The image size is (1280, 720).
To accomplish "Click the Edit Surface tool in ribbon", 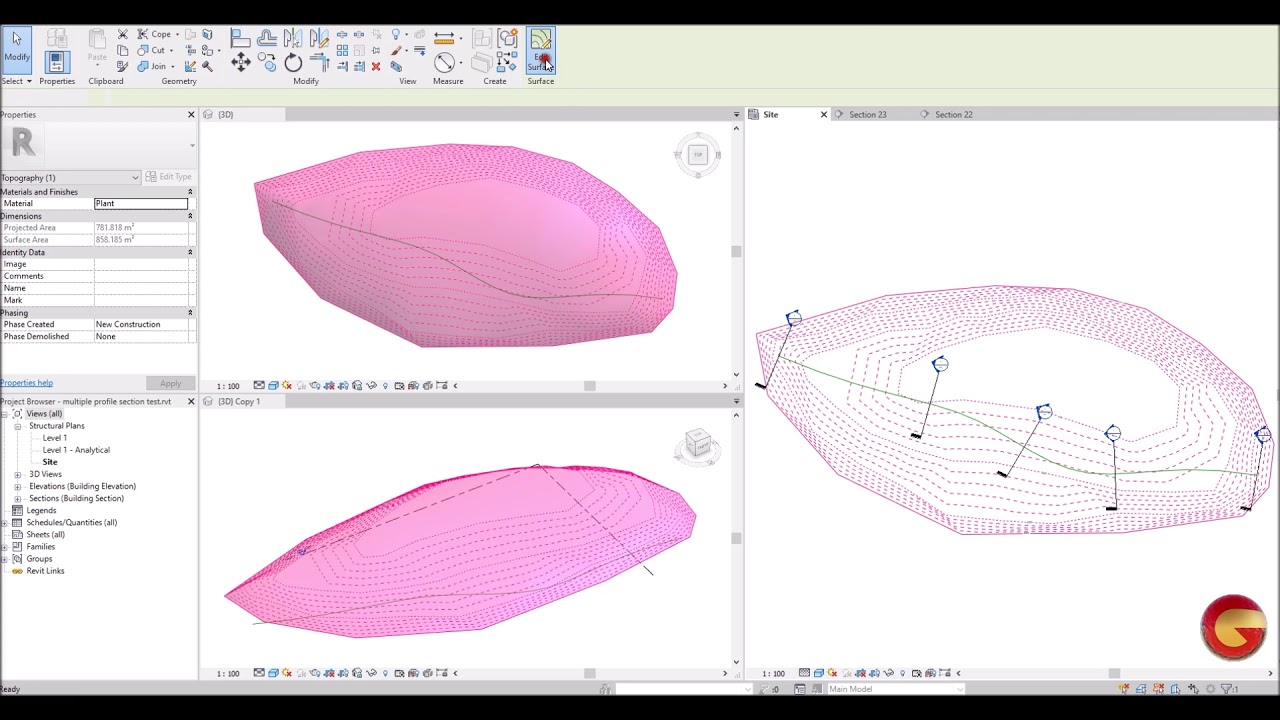I will [540, 50].
